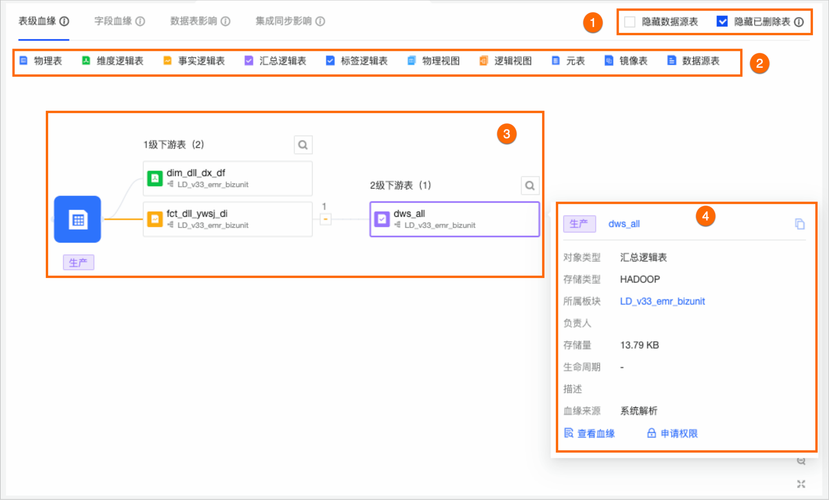Image resolution: width=829 pixels, height=500 pixels.
Task: Click 申请权限 to request permission
Action: coord(672,434)
